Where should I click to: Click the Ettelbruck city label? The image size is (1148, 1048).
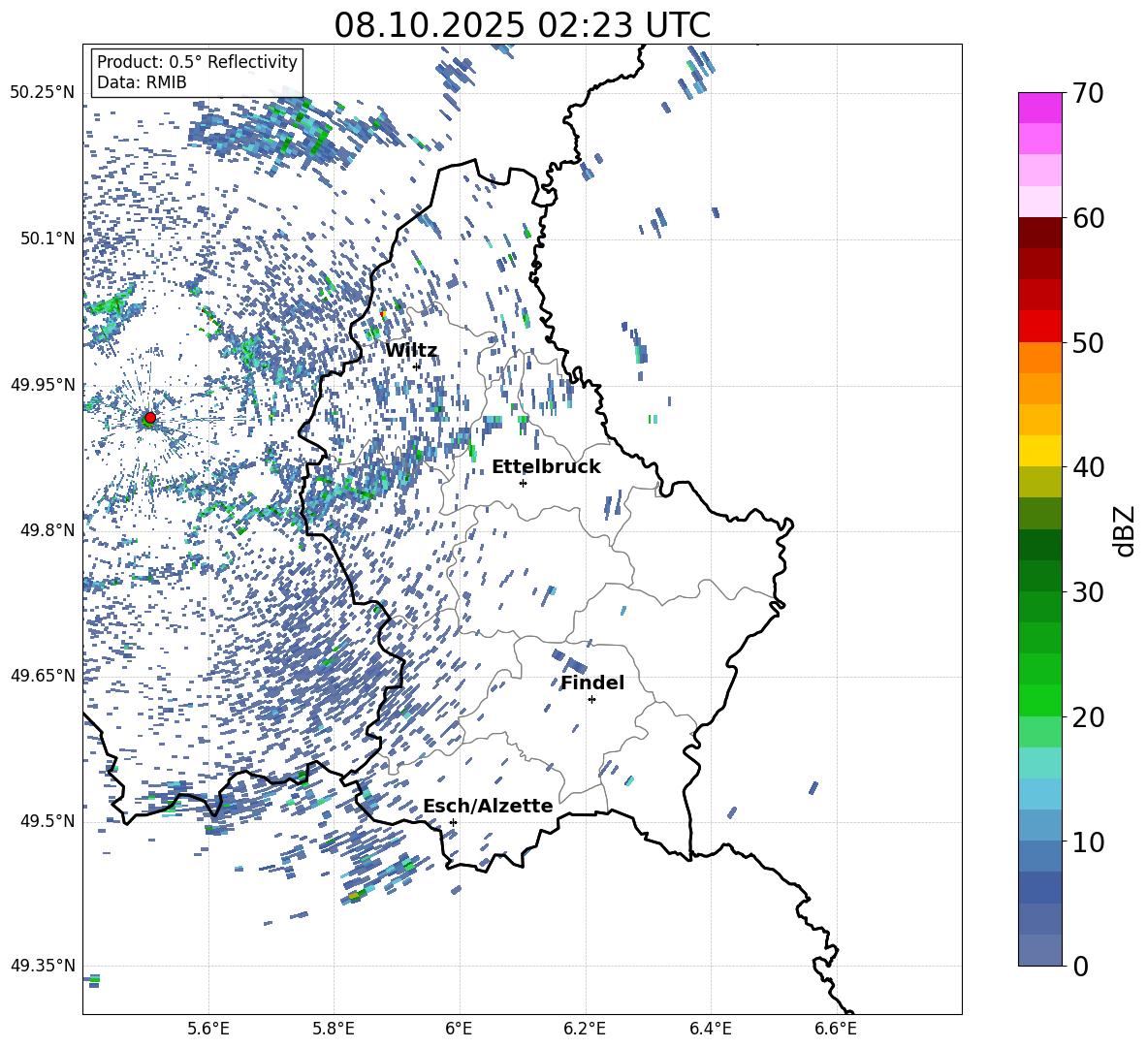click(546, 467)
